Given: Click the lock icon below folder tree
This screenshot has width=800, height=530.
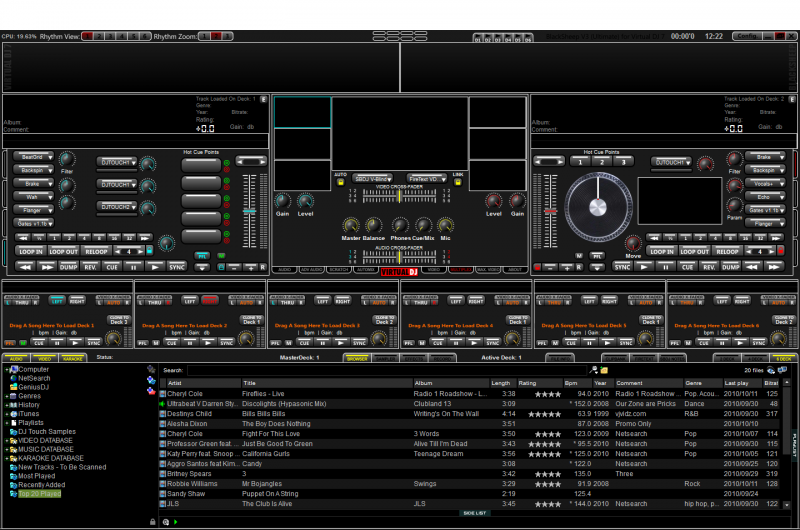Looking at the screenshot, I should click(153, 522).
